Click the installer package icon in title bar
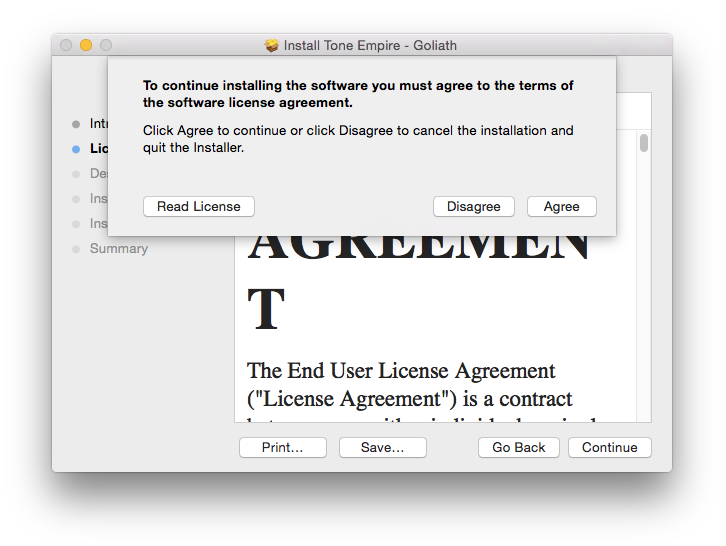Image resolution: width=726 pixels, height=546 pixels. coord(271,45)
